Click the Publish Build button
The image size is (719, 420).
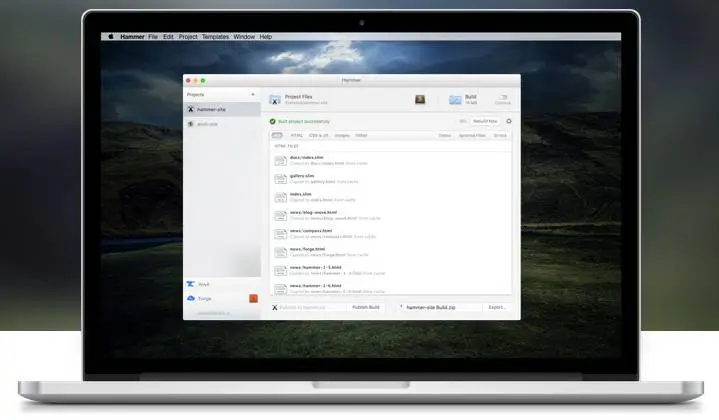click(365, 307)
